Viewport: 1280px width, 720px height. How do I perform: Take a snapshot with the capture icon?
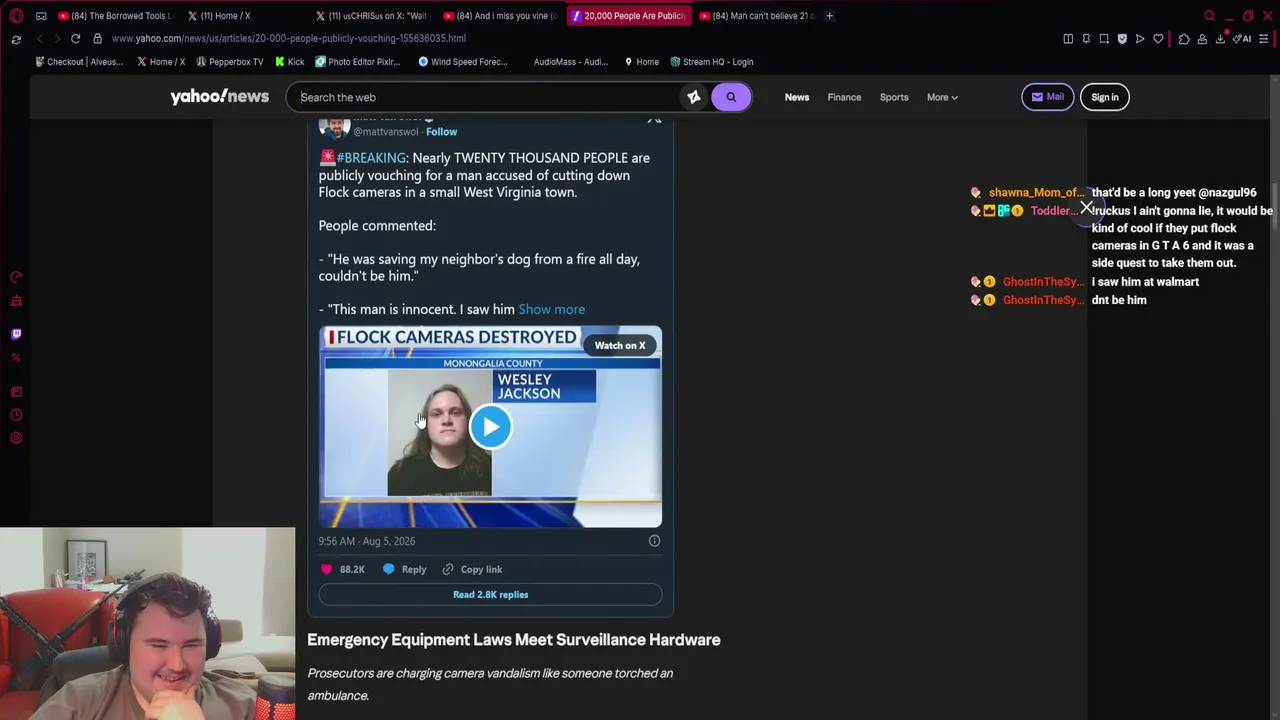pyautogui.click(x=1104, y=39)
